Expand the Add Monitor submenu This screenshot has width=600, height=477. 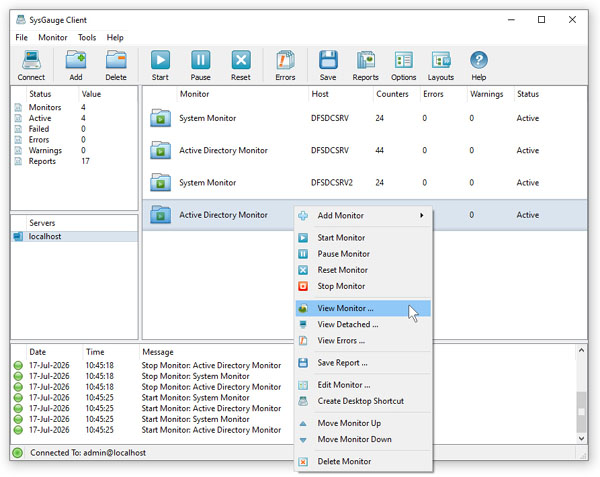pyautogui.click(x=363, y=215)
